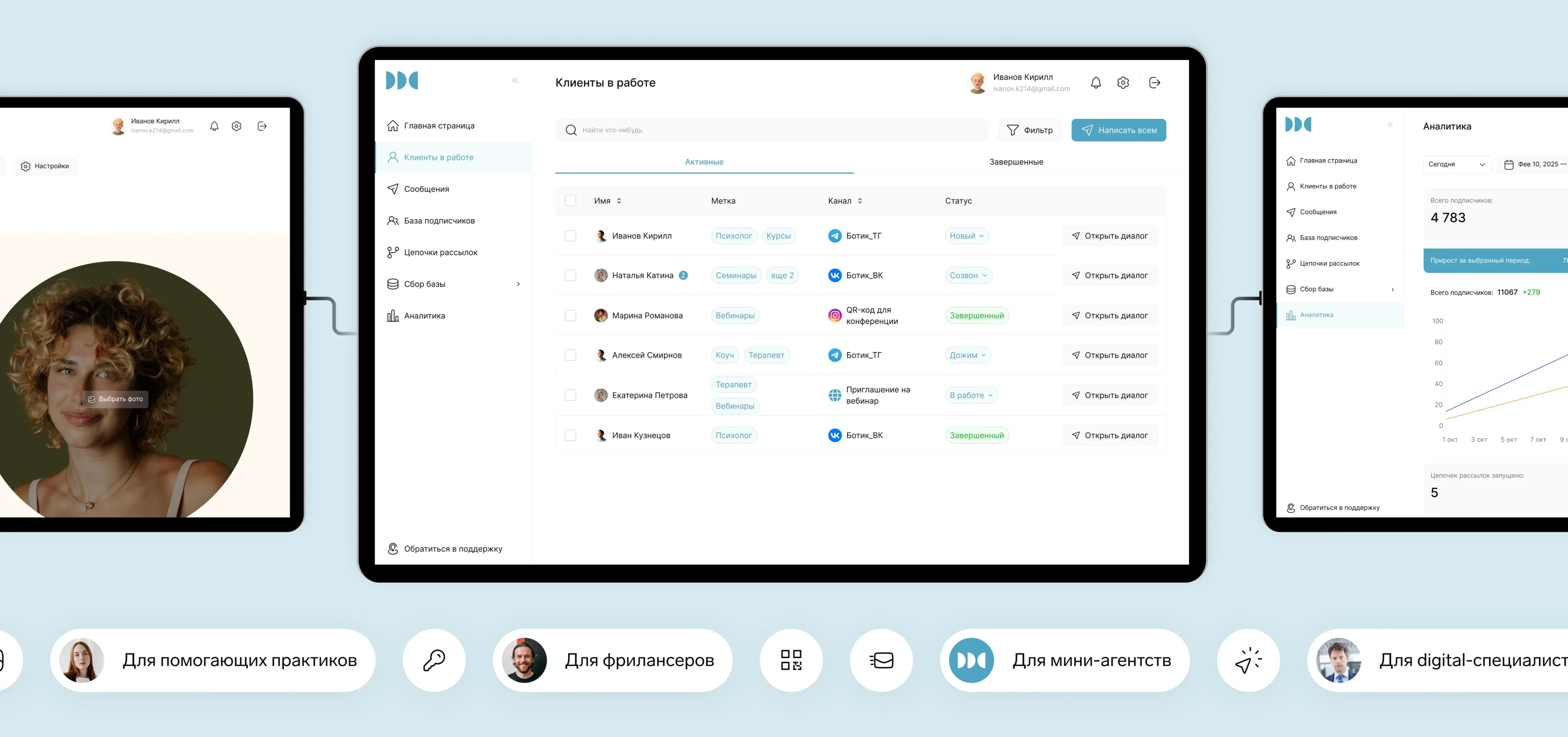Image resolution: width=1568 pixels, height=737 pixels.
Task: Open Цепочки рассылок in center tablet sidebar
Action: click(x=454, y=252)
